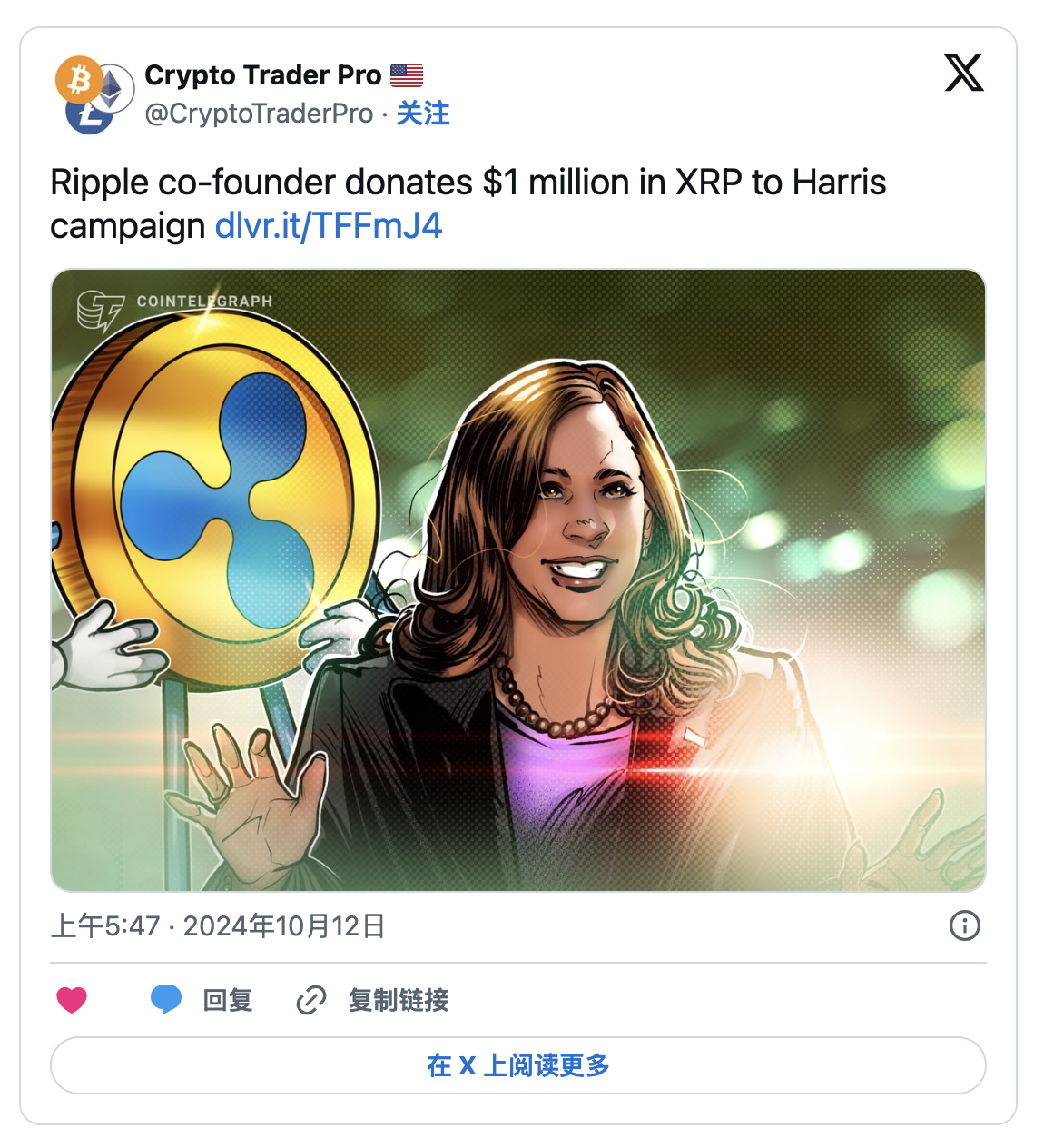This screenshot has width=1044, height=1148.
Task: Click the Crypto Trader Pro display name
Action: (x=263, y=75)
